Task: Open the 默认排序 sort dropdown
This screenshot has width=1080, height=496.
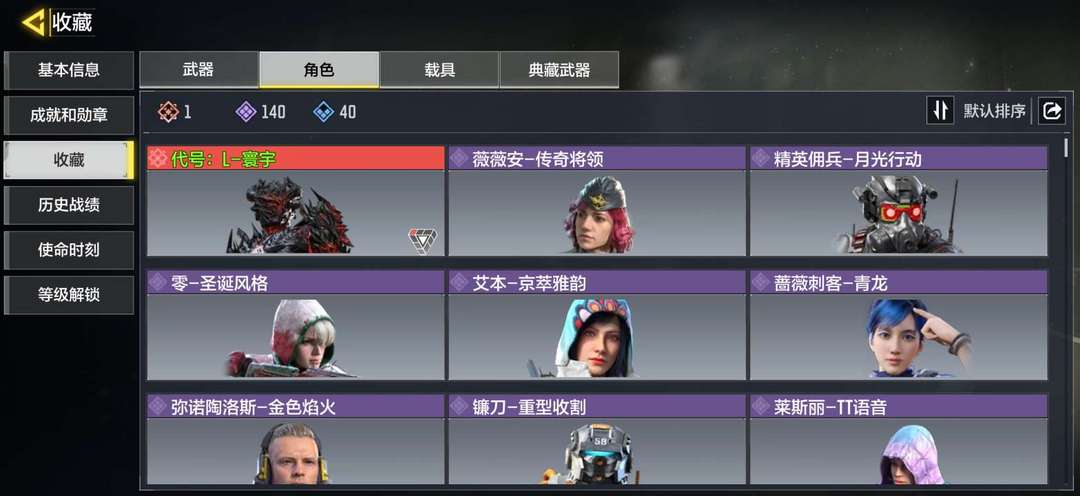Action: pyautogui.click(x=994, y=111)
